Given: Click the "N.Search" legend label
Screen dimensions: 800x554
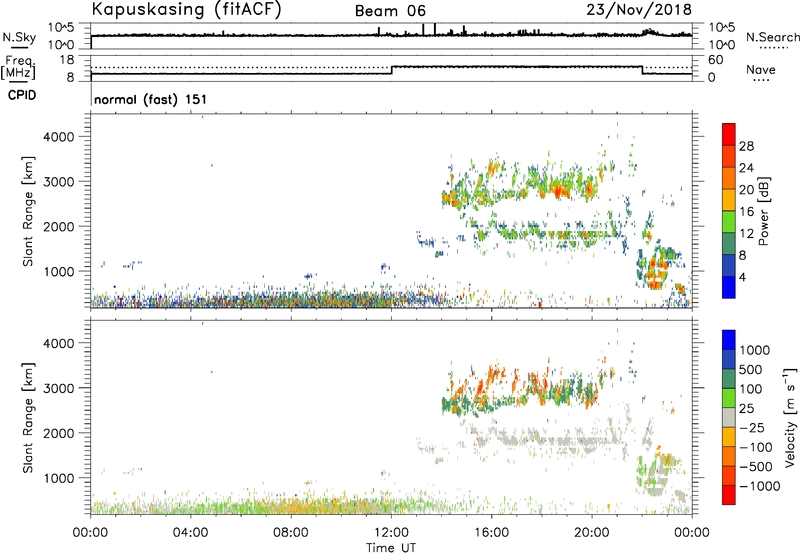Looking at the screenshot, I should coord(773,37).
